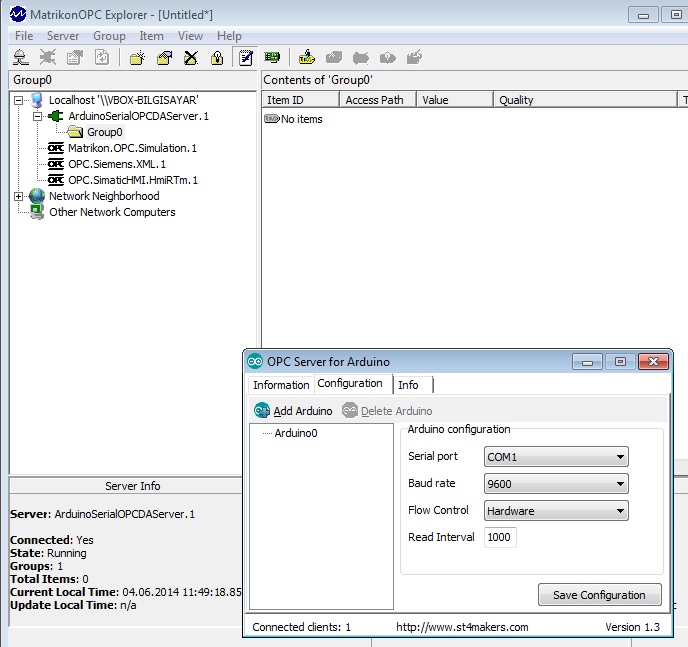688x647 pixels.
Task: Select Other Network Computers node
Action: (112, 212)
